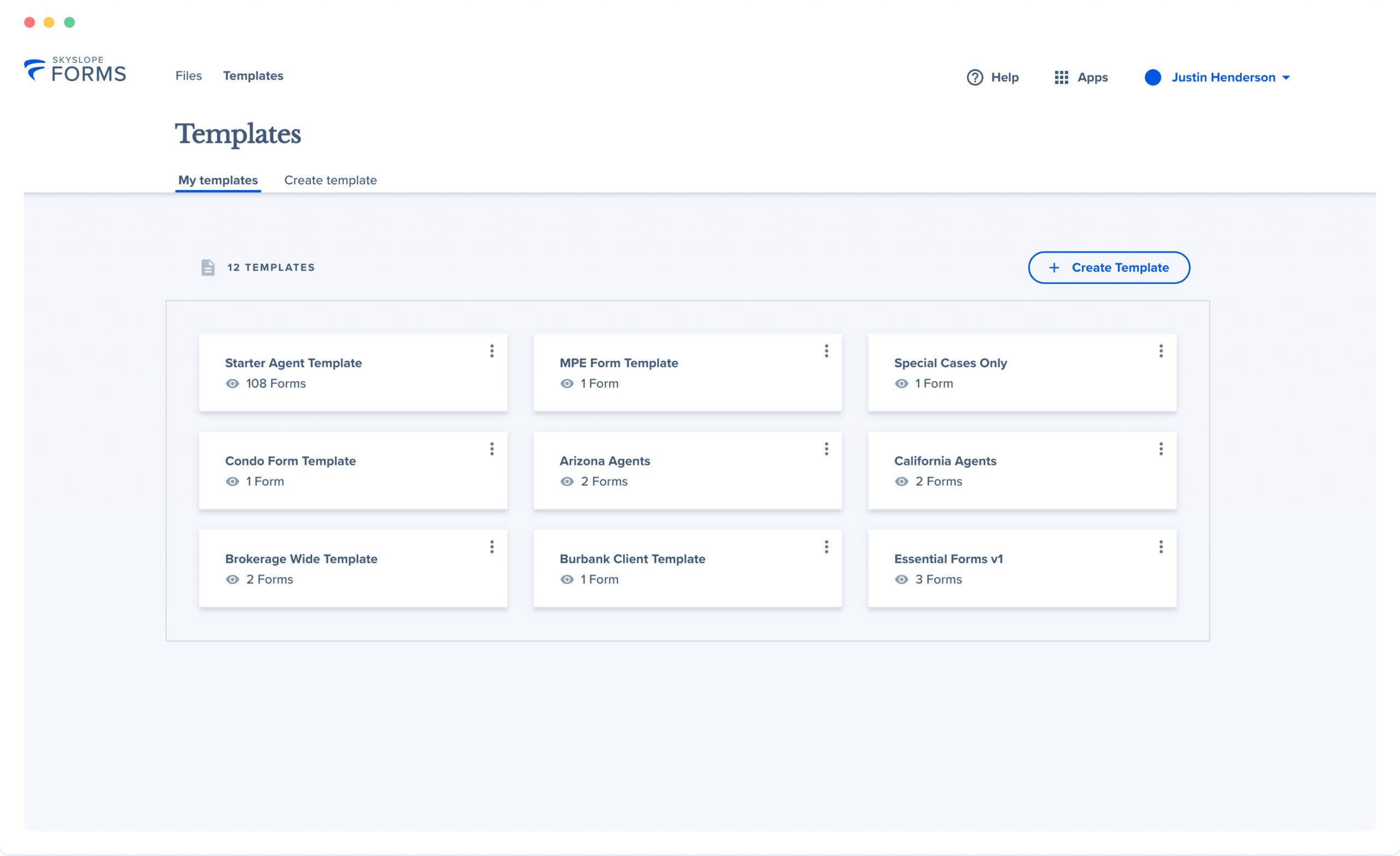Open options dropdown for Burbank Client Template
The height and width of the screenshot is (856, 1400).
pyautogui.click(x=827, y=547)
